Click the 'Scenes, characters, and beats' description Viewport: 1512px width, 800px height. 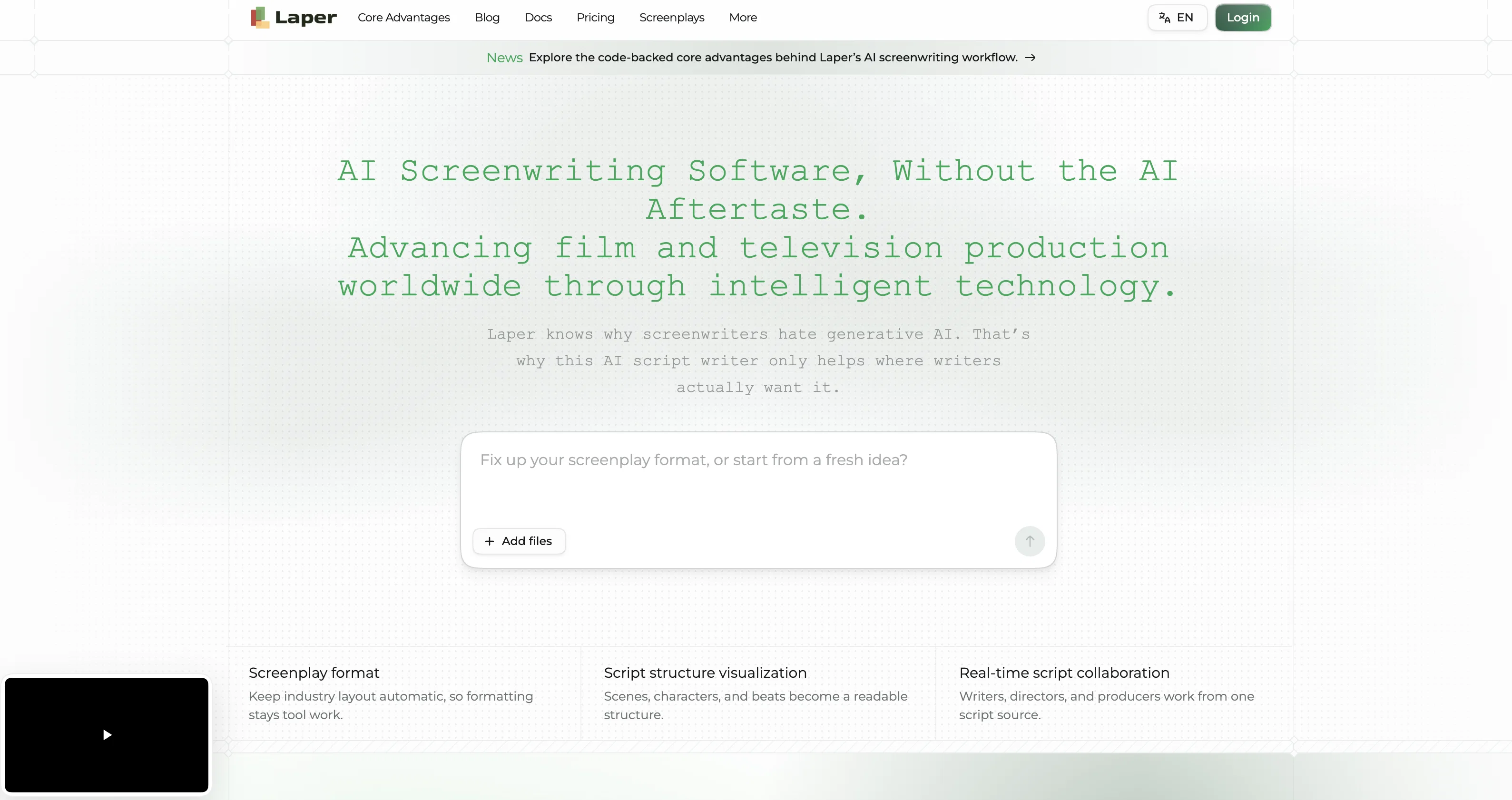click(x=756, y=705)
